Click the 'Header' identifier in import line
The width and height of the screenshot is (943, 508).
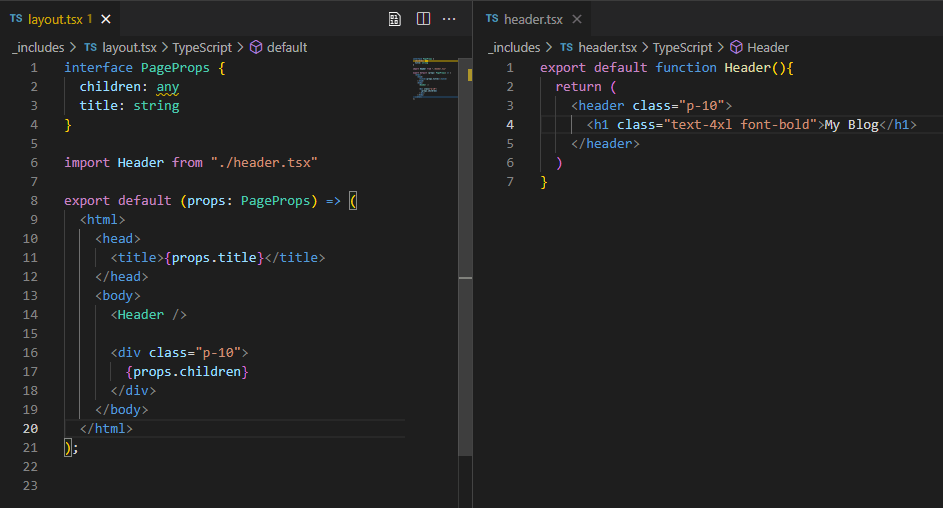(141, 162)
